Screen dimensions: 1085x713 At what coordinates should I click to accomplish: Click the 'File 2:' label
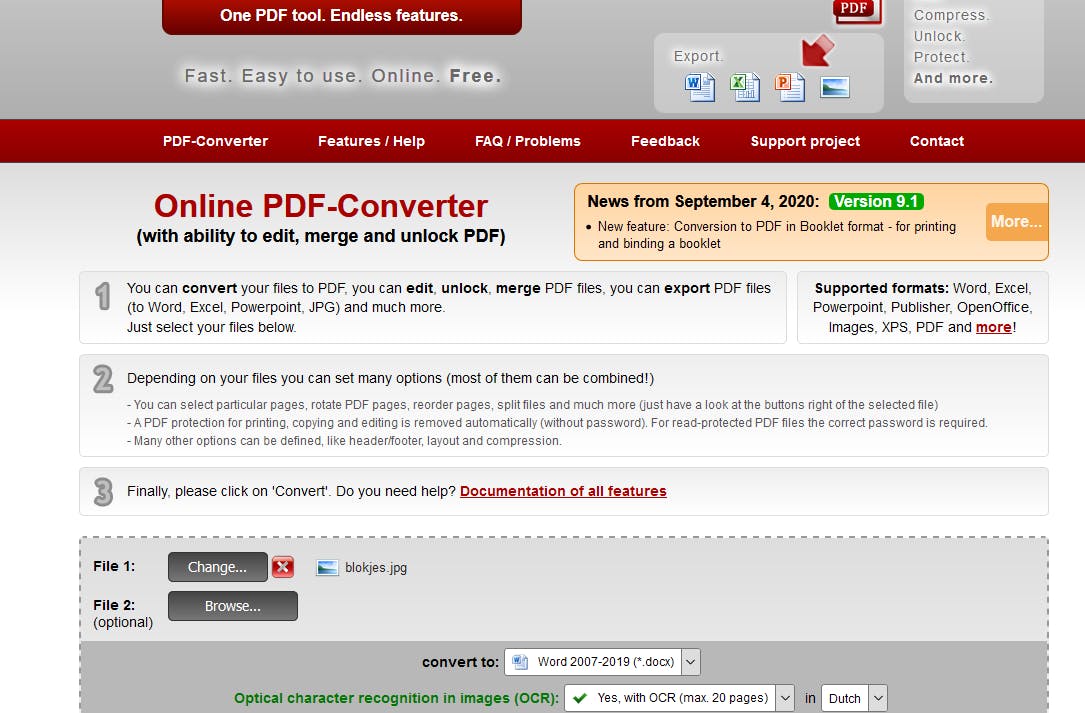coord(114,605)
